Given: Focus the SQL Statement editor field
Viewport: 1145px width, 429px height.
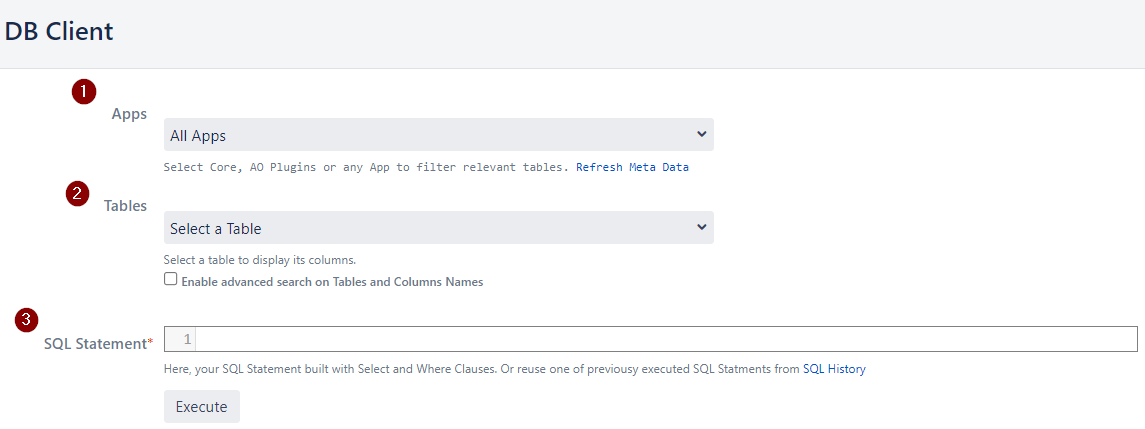Looking at the screenshot, I should pos(666,339).
